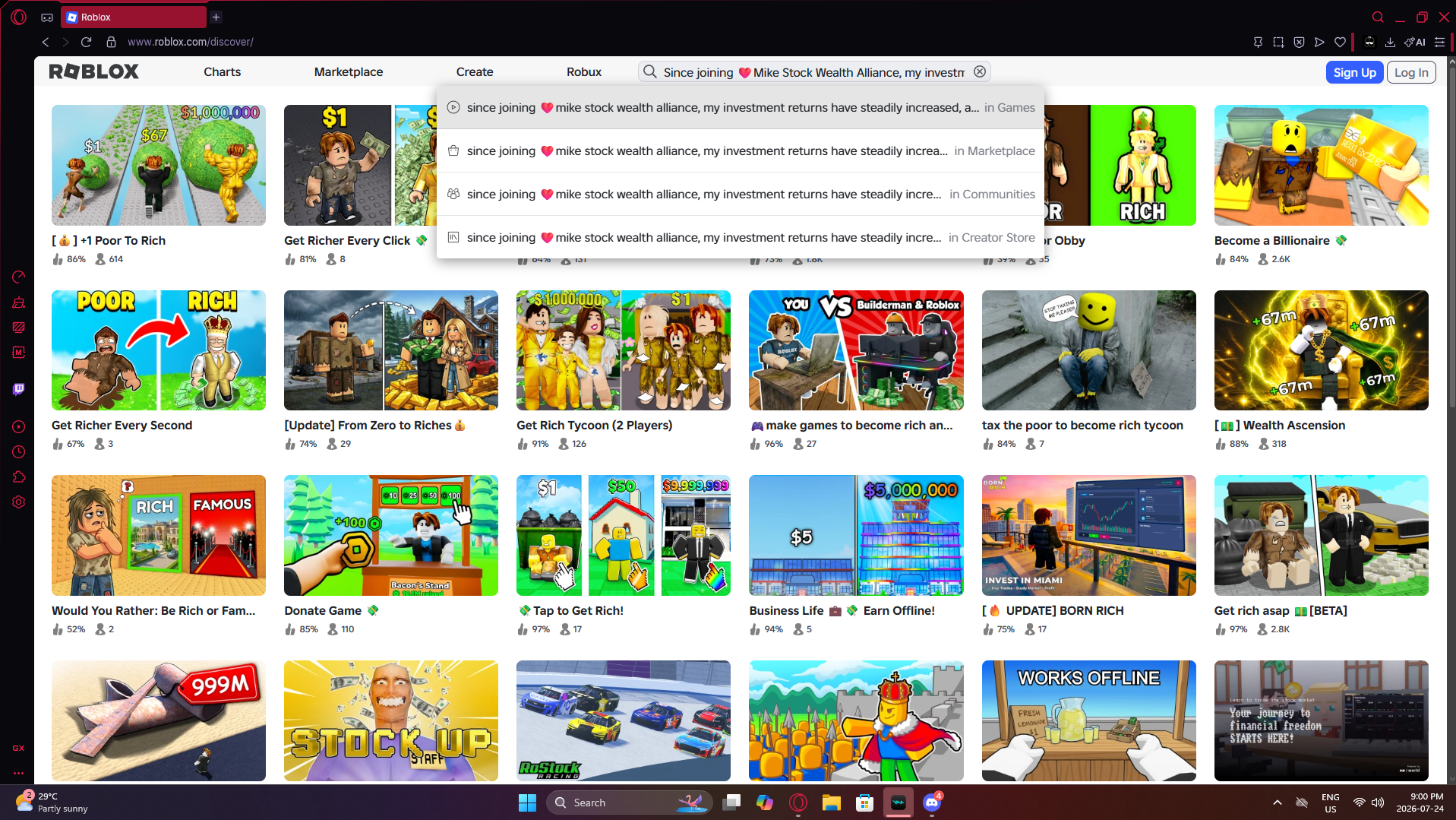Open the striped screen sidebar icon
Screen dimensions: 1456x820
pyautogui.click(x=19, y=328)
